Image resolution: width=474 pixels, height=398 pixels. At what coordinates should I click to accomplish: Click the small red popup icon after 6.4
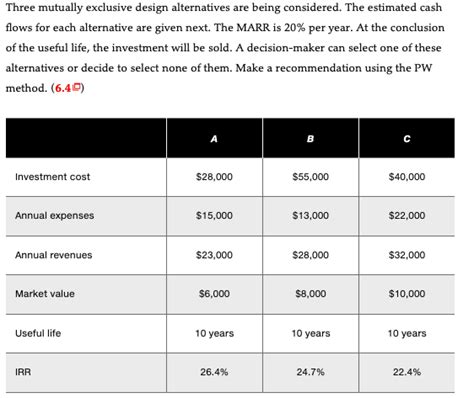coord(77,87)
